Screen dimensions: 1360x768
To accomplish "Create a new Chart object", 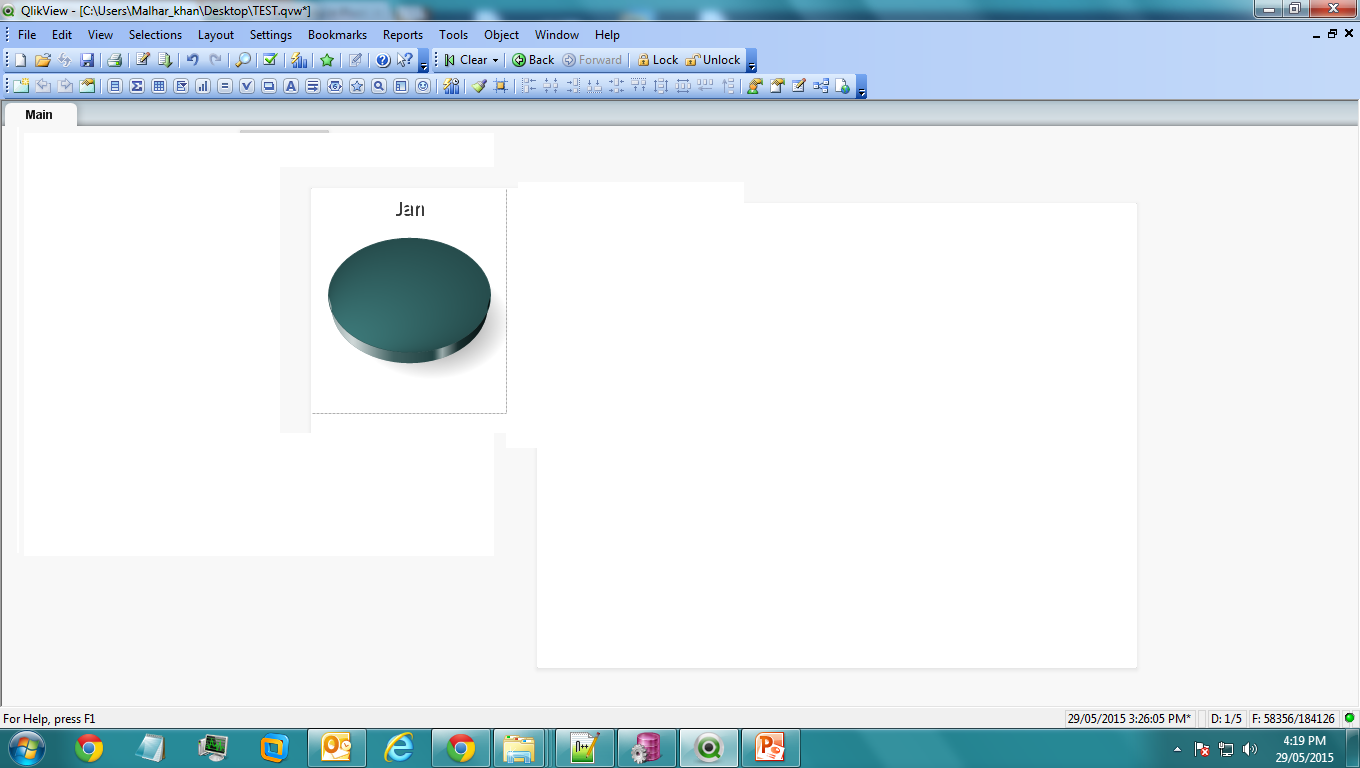I will tap(203, 86).
